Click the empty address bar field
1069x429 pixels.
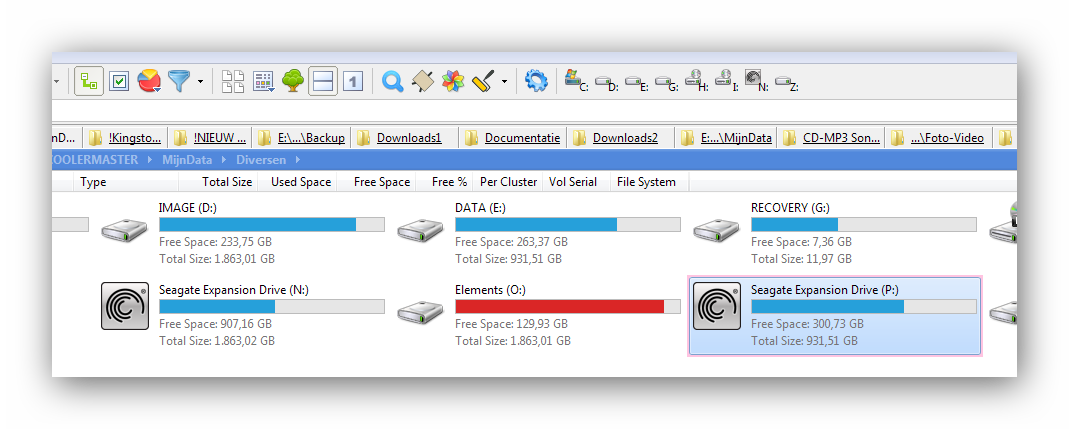click(x=534, y=111)
